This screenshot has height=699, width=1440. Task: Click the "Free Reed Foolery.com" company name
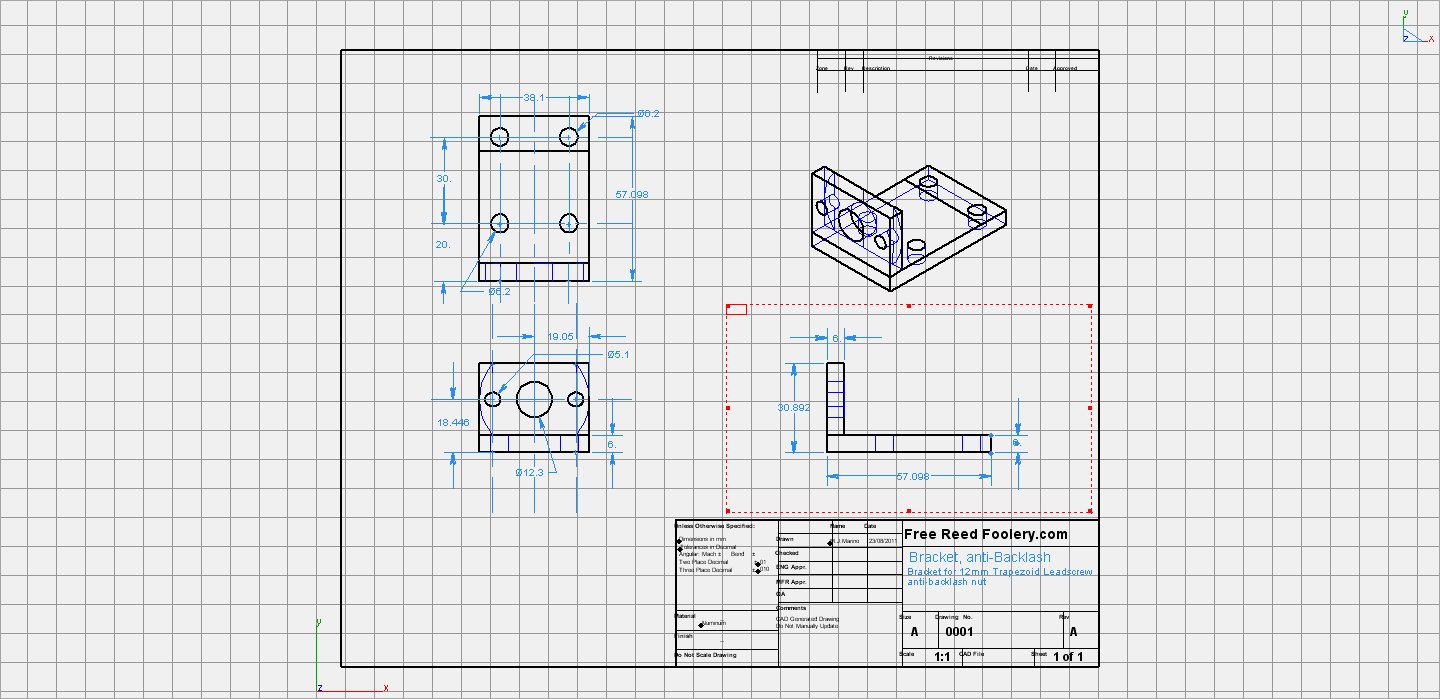pos(986,534)
